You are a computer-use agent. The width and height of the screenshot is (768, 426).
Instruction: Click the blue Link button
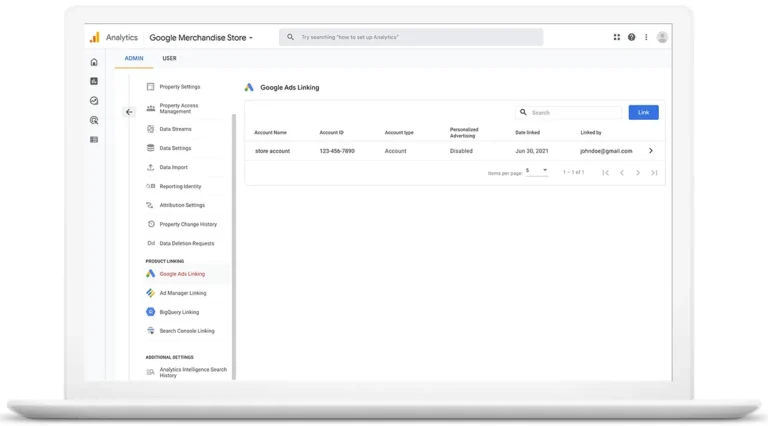coord(644,112)
